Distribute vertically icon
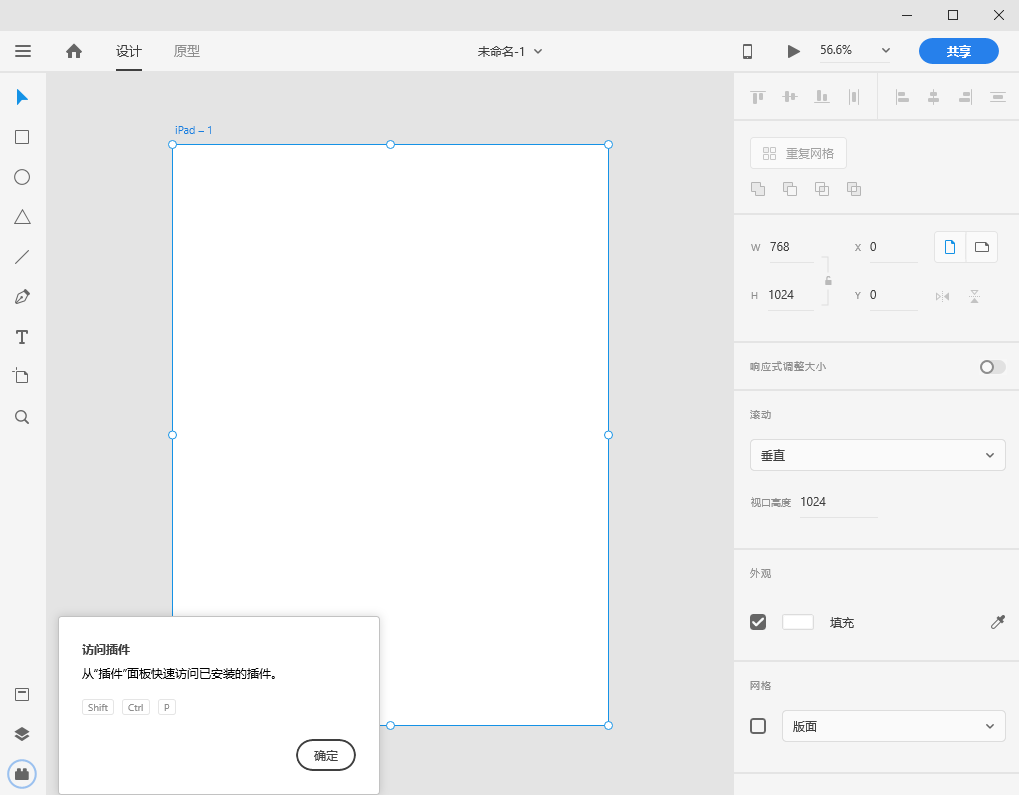 click(998, 98)
